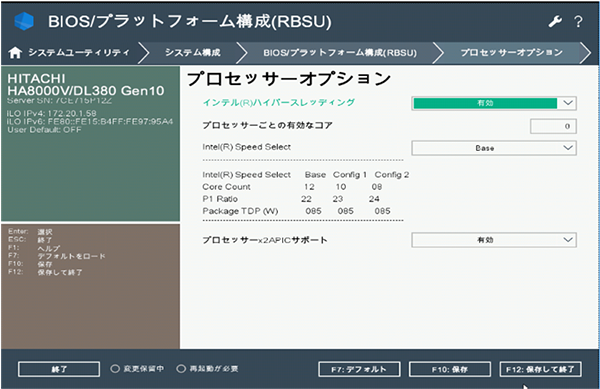Click the F12: 保存して終了 help line
The image size is (600, 389).
[x=45, y=272]
